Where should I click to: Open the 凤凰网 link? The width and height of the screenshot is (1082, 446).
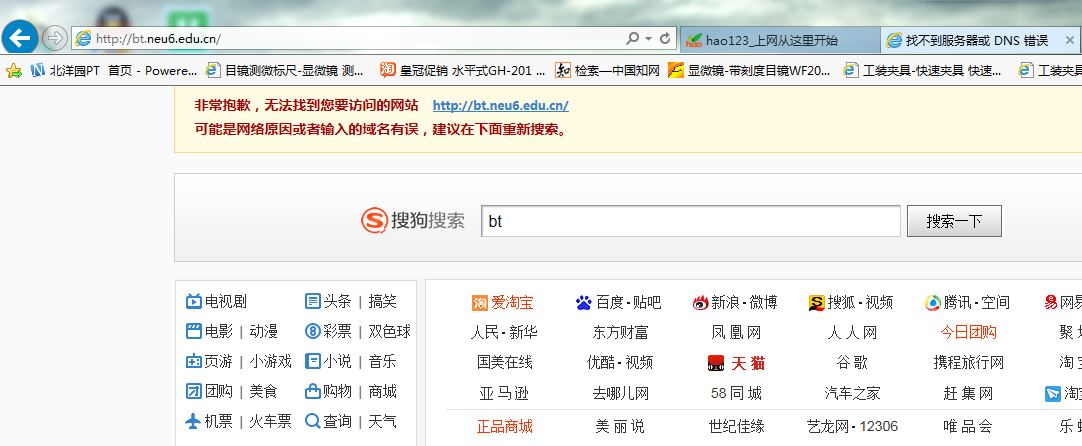click(x=736, y=333)
